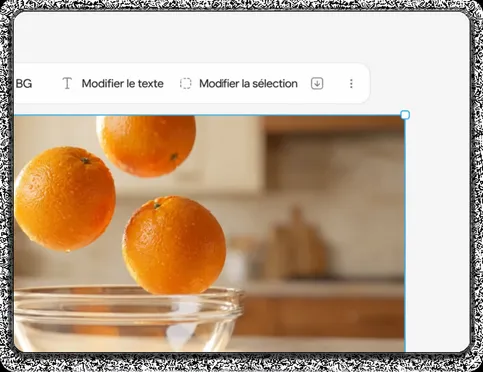Screen dimensions: 483x372
Task: Select the oranges image on canvas
Action: (x=209, y=233)
